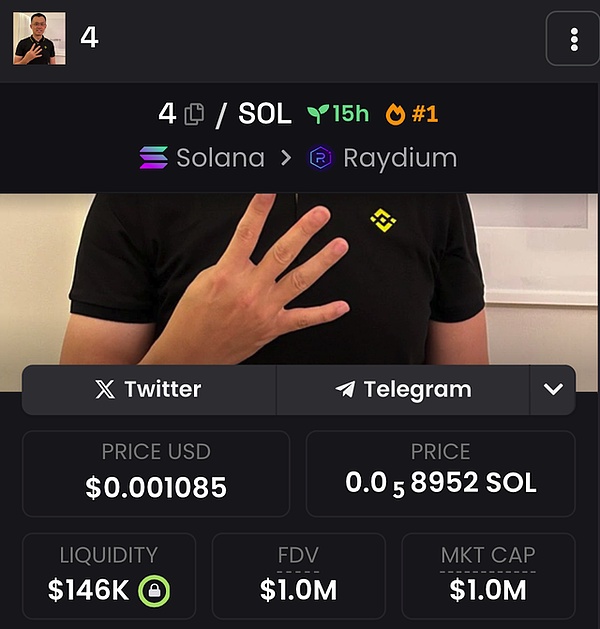Click the MKT CAP label tooltip
The width and height of the screenshot is (600, 629).
[488, 556]
